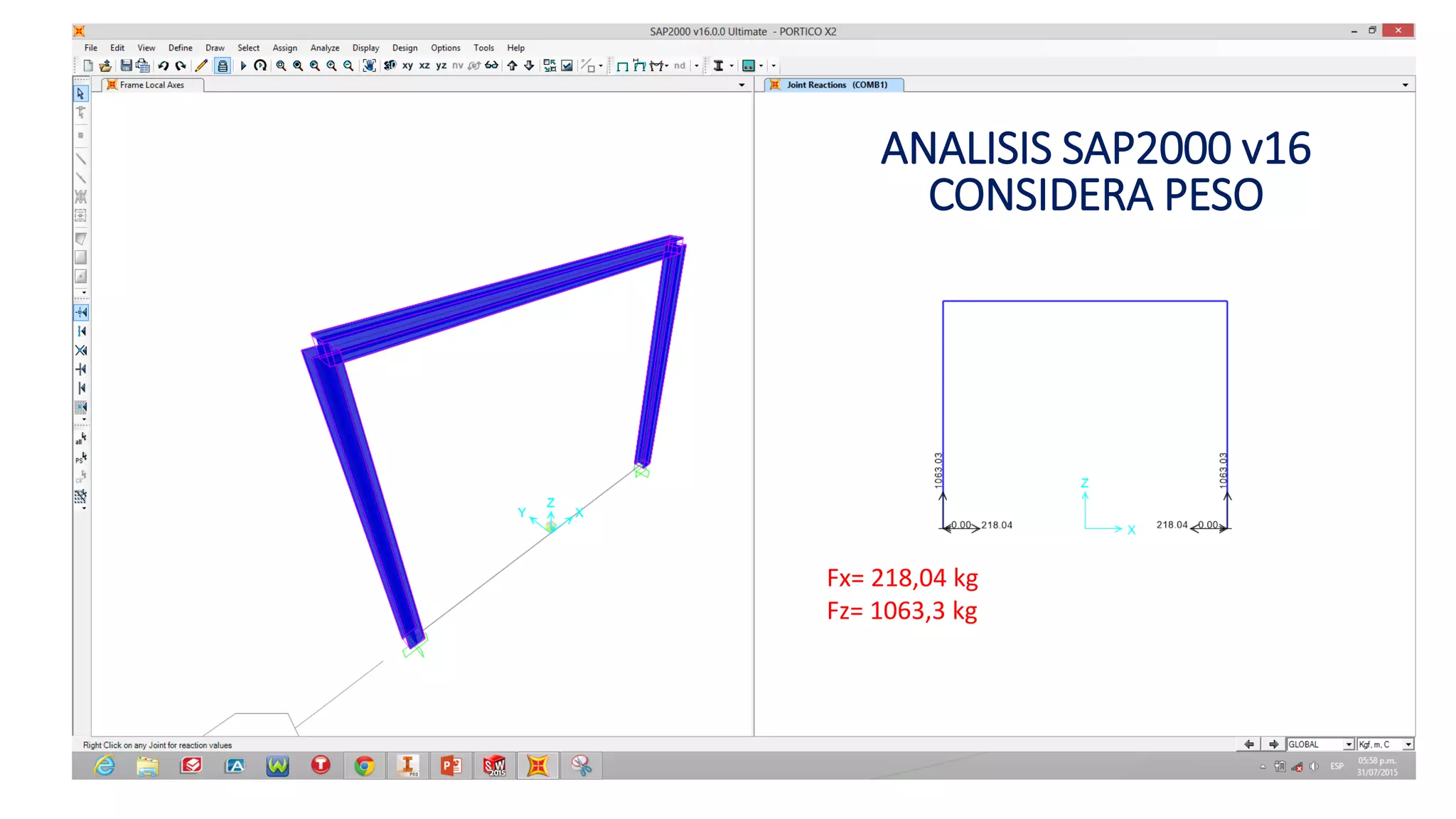Click the Reshape Object tool
Viewport: 1456px width, 819px height.
[80, 112]
